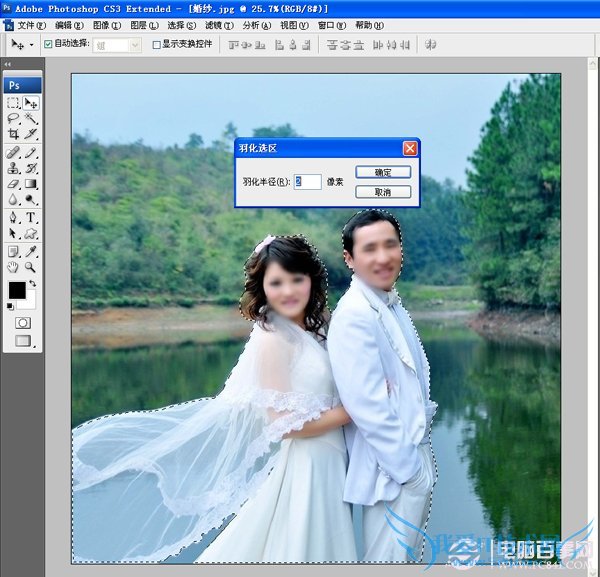The image size is (600, 577).
Task: Select the Clone Stamp tool
Action: (14, 168)
